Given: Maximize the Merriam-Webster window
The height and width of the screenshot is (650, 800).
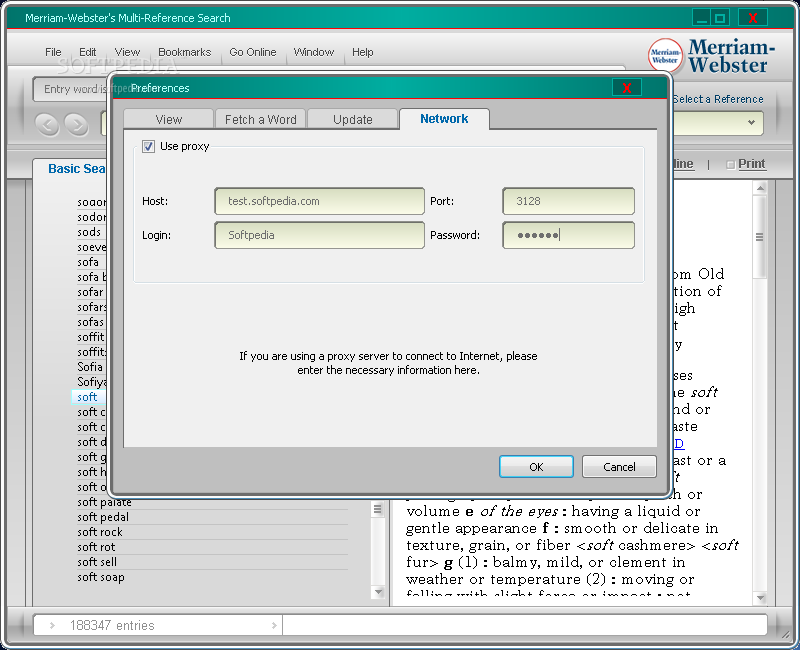Looking at the screenshot, I should tap(720, 19).
